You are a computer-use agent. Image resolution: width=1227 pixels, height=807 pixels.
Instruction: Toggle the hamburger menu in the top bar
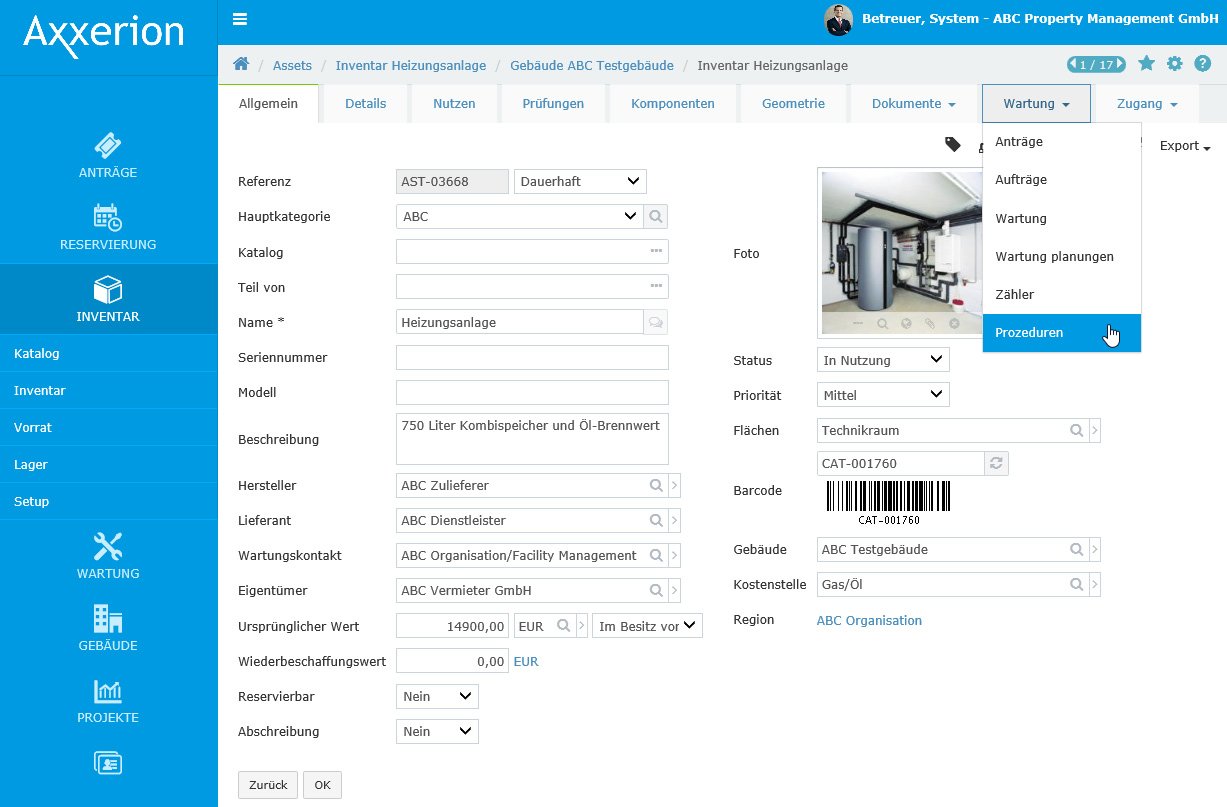coord(240,19)
